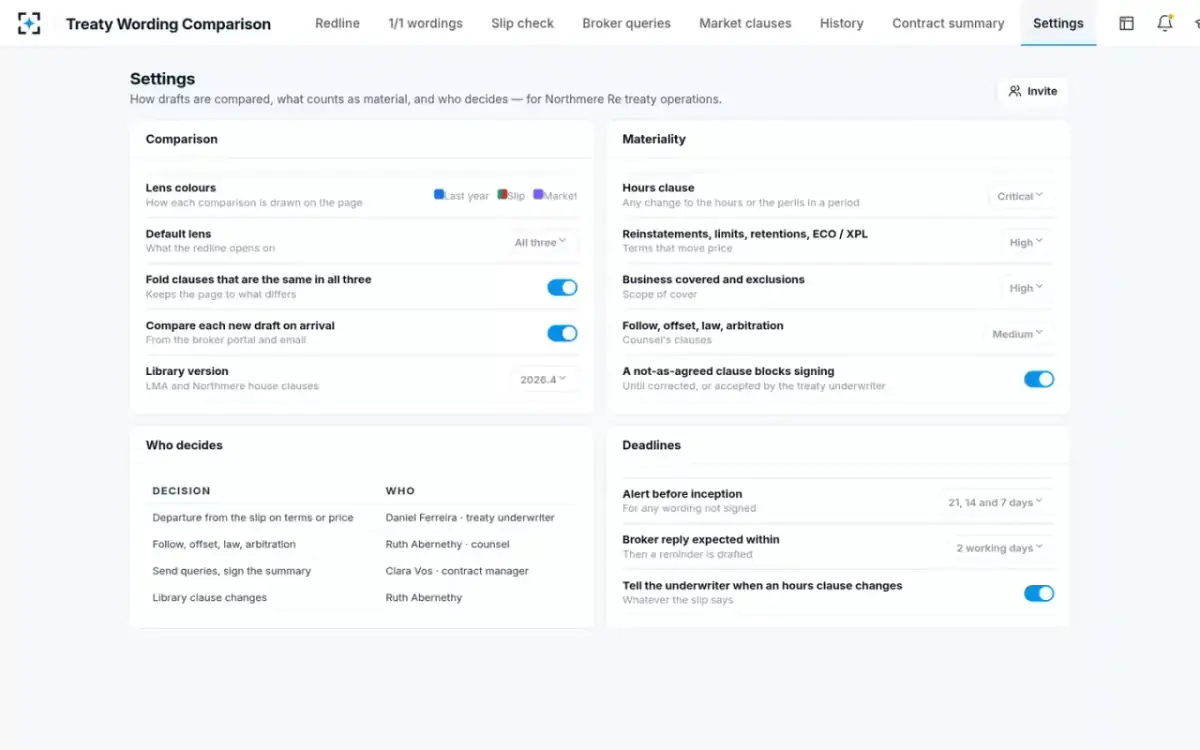Click the 'Treaty Wording Comparison' title
This screenshot has width=1200, height=750.
coord(168,24)
